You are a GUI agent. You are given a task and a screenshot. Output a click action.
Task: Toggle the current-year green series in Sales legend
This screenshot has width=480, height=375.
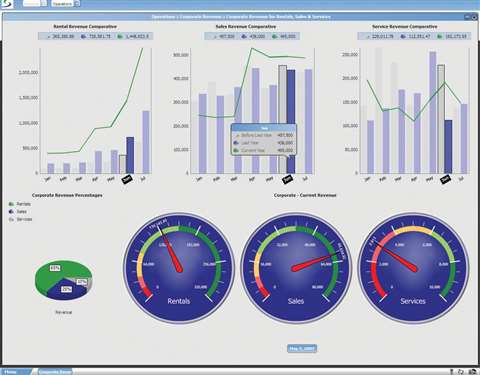[284, 36]
